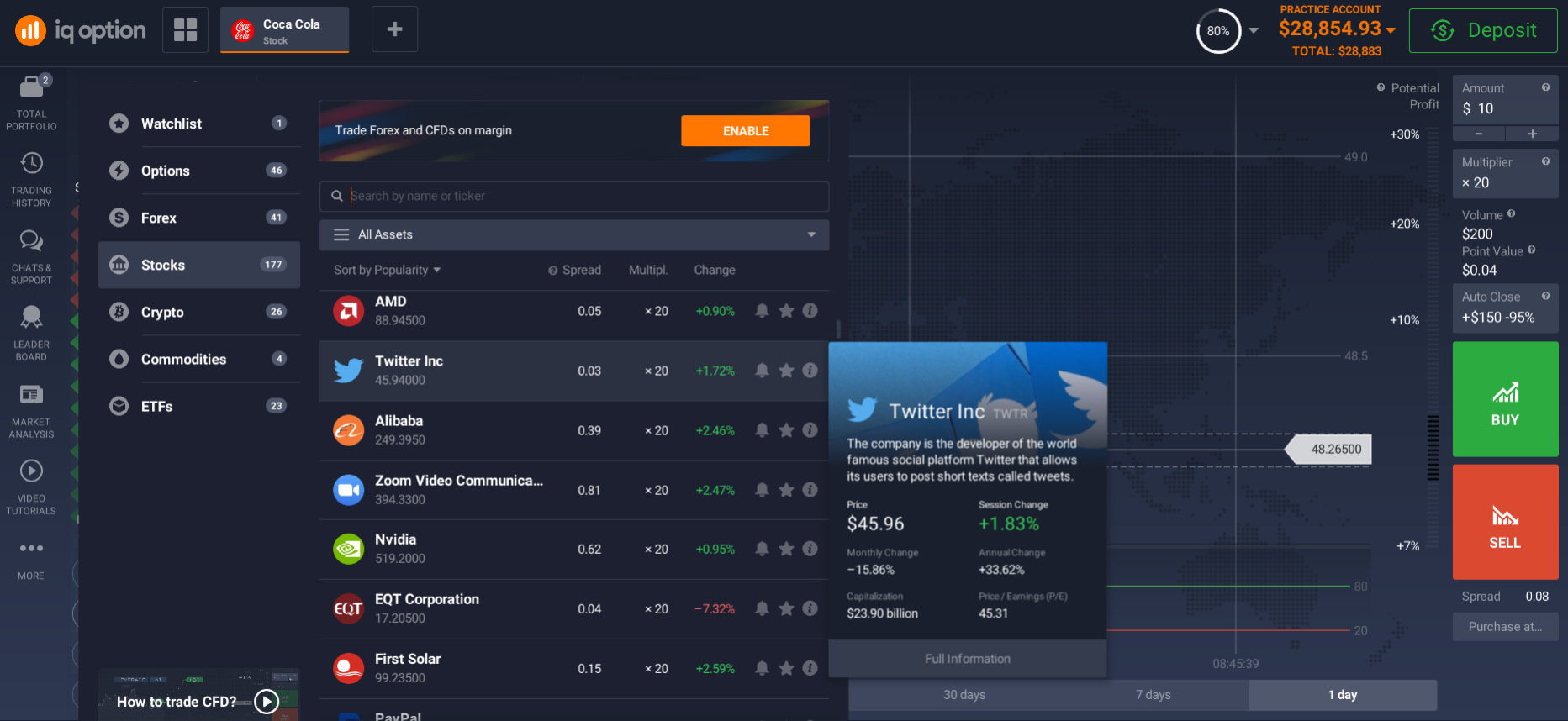Open the Purchase at... option
The width and height of the screenshot is (1568, 721).
tap(1505, 627)
